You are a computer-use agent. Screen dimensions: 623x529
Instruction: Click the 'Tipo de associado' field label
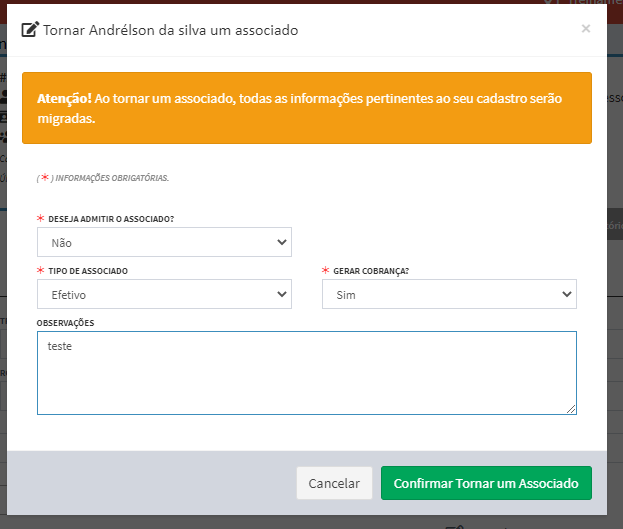[88, 271]
